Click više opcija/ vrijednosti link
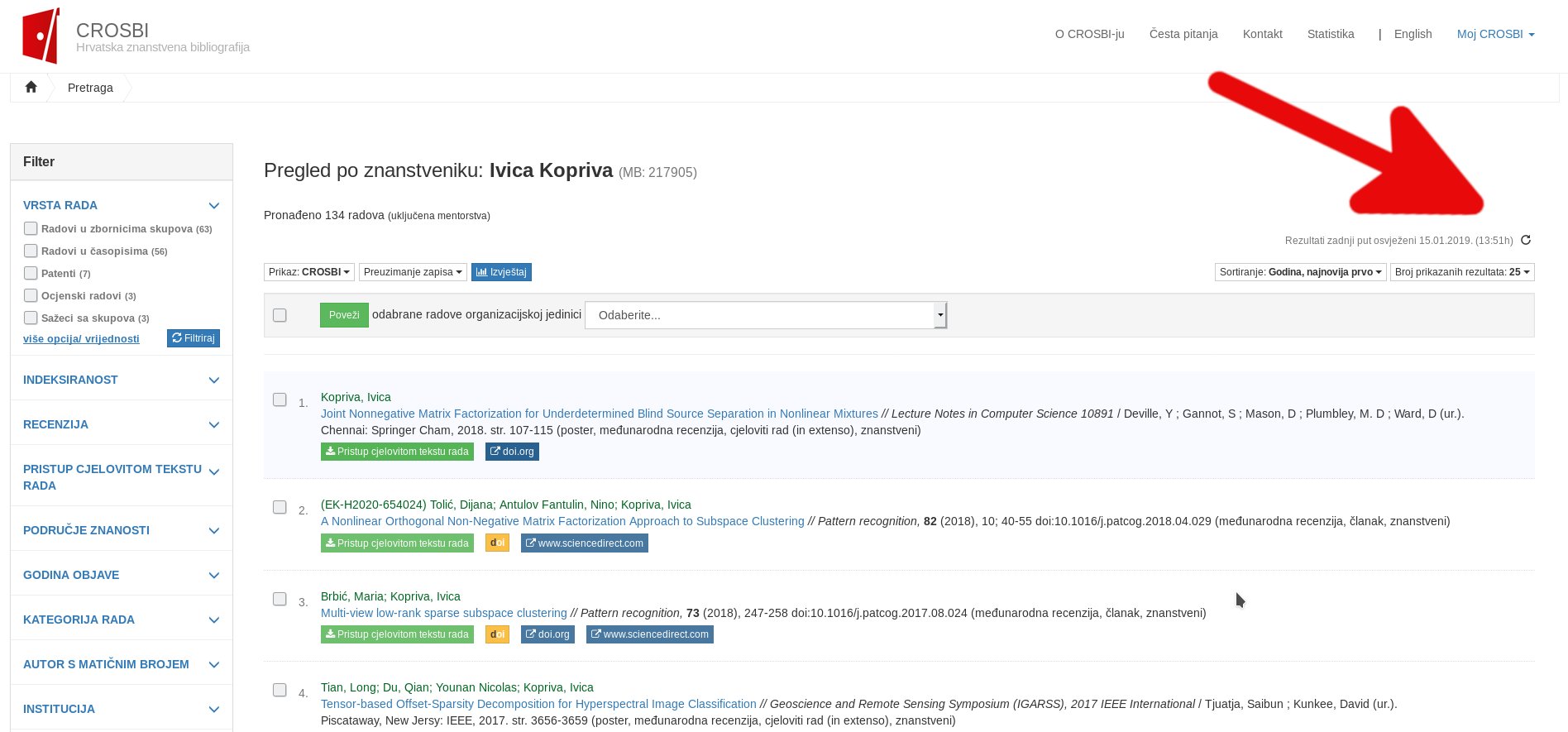This screenshot has width=1568, height=732. click(81, 339)
